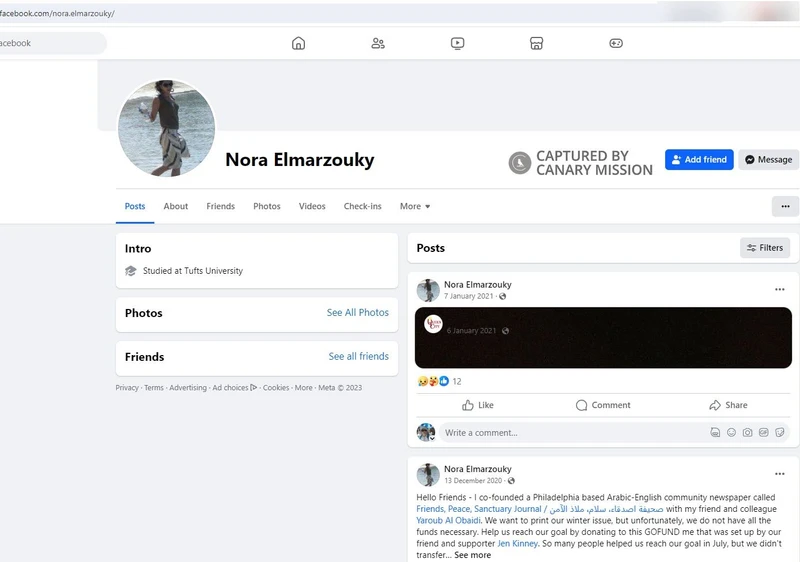Like the 7 January 2021 post
Screen dimensions: 800x562
click(x=478, y=405)
